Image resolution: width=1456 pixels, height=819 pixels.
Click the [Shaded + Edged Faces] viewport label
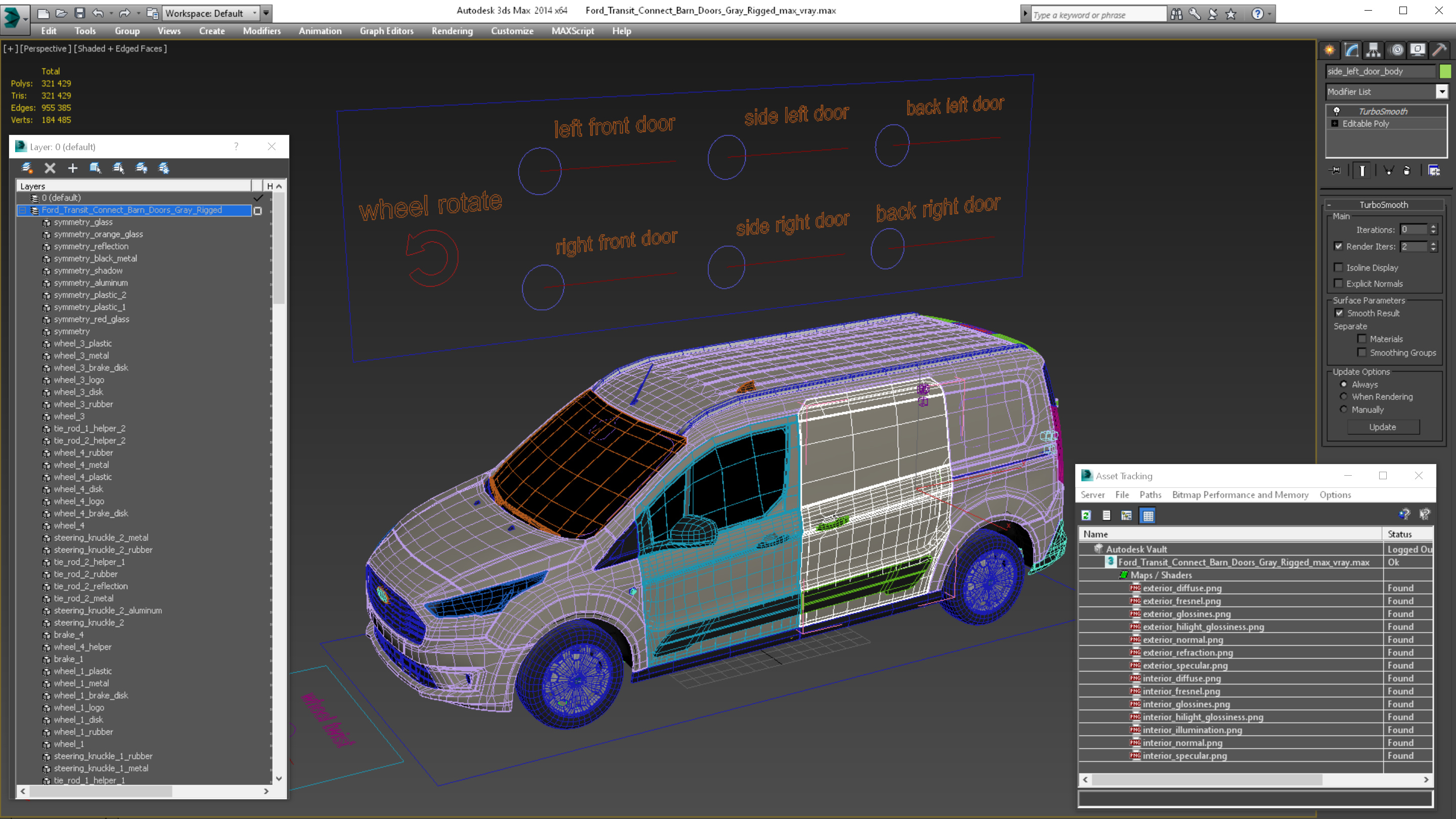[x=120, y=49]
